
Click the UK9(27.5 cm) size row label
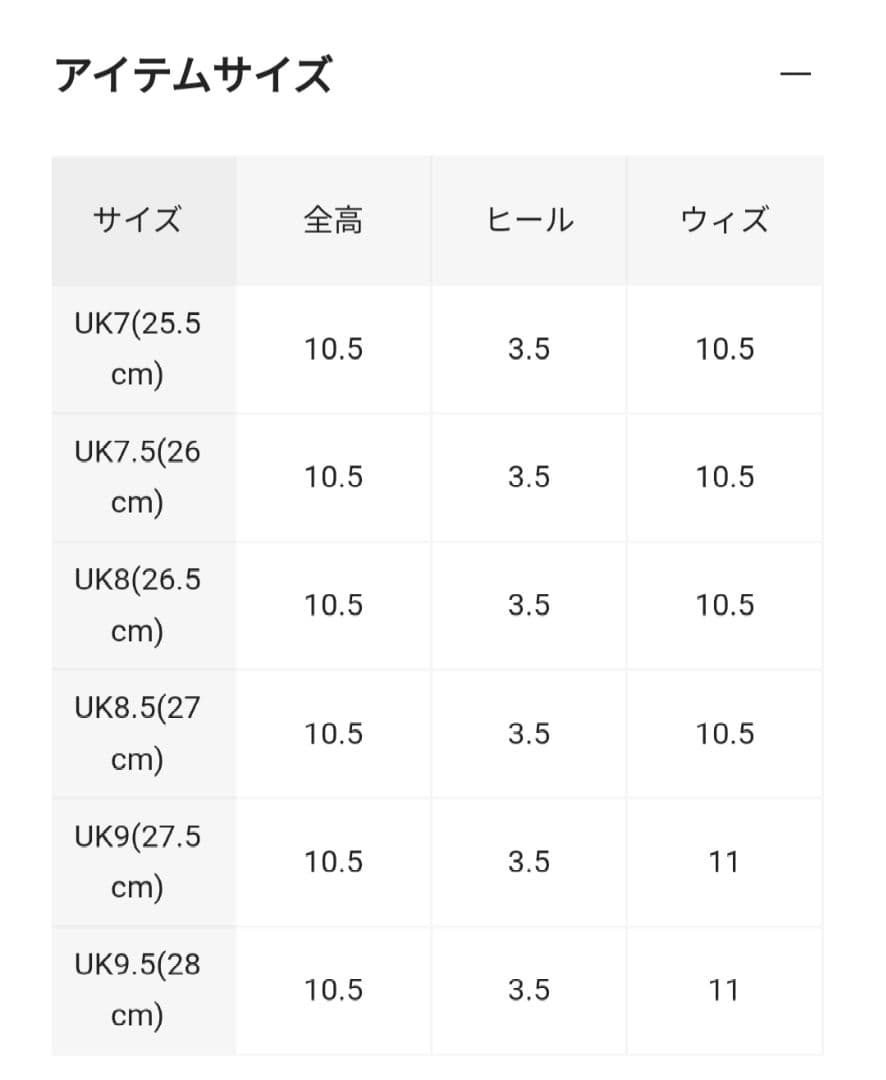click(139, 861)
